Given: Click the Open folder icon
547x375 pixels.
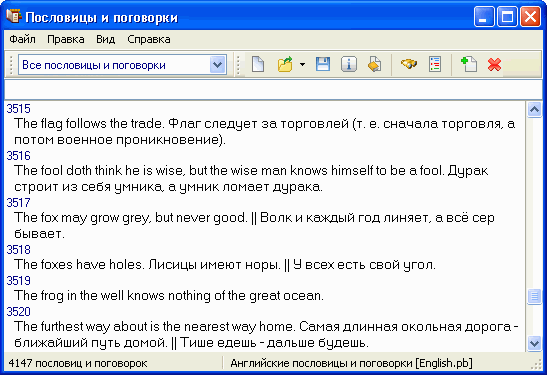Looking at the screenshot, I should (x=285, y=65).
